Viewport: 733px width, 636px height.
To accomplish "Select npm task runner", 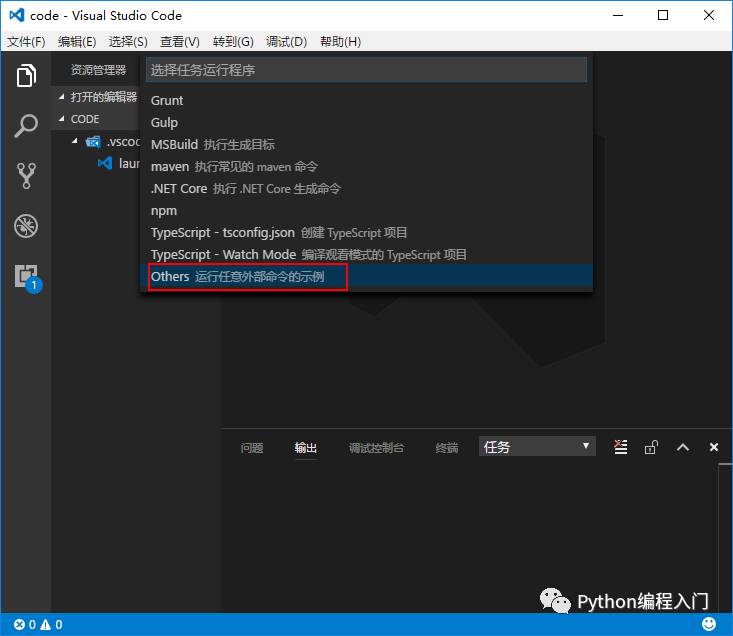I will [366, 210].
